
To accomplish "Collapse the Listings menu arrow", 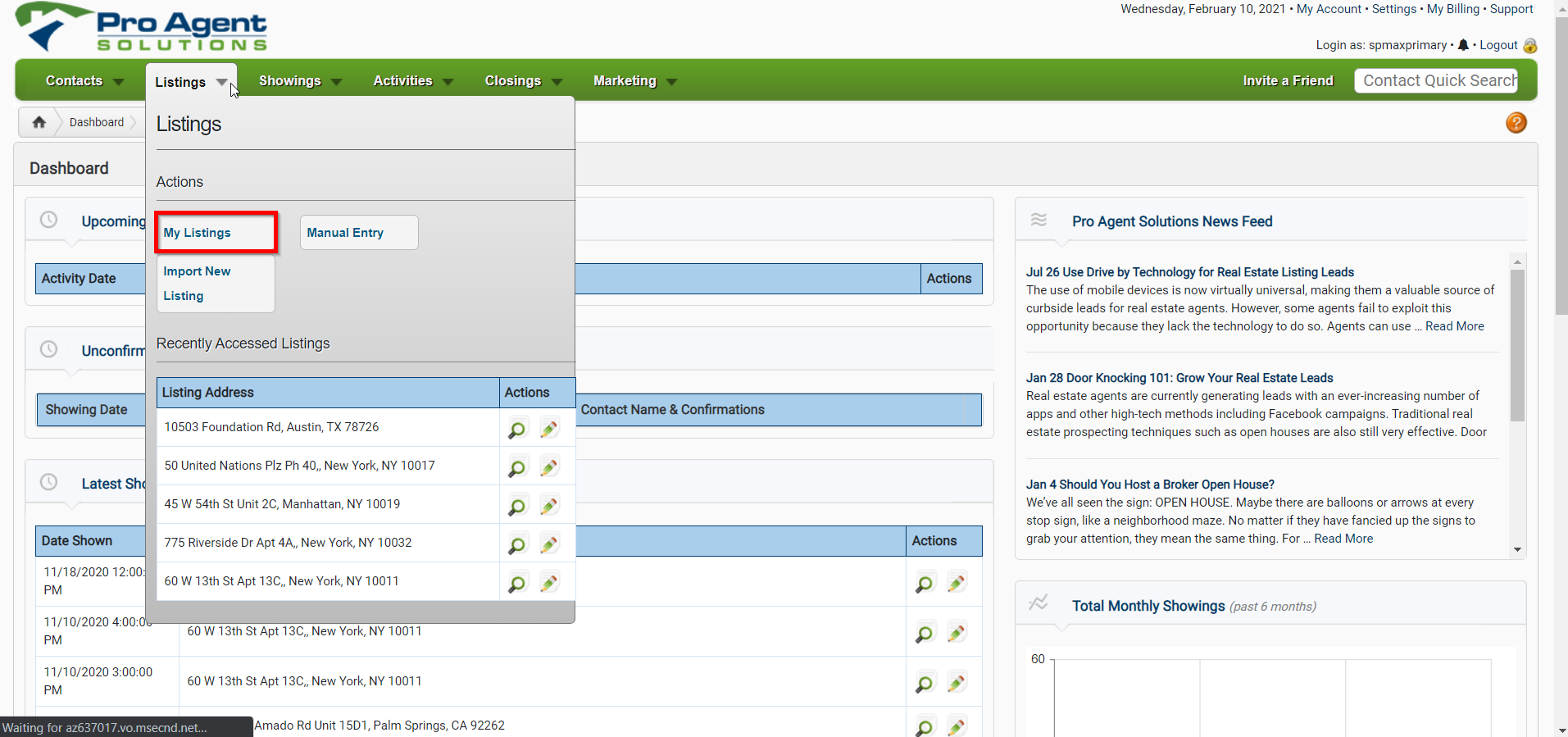I will [221, 82].
